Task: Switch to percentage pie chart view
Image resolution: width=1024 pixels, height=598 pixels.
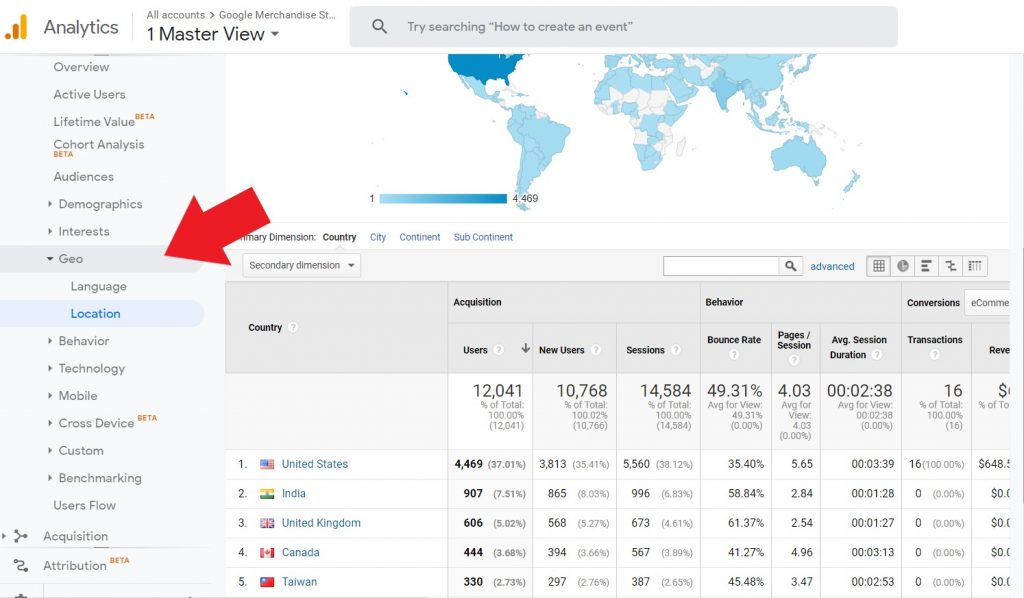Action: (x=903, y=266)
